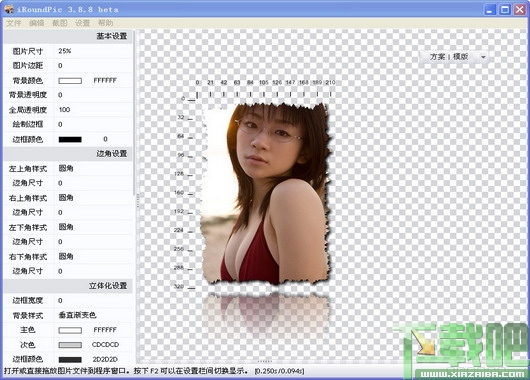Screen dimensions: 530x380
Task: Select the 图片尺寸 label
Action: pos(28,51)
